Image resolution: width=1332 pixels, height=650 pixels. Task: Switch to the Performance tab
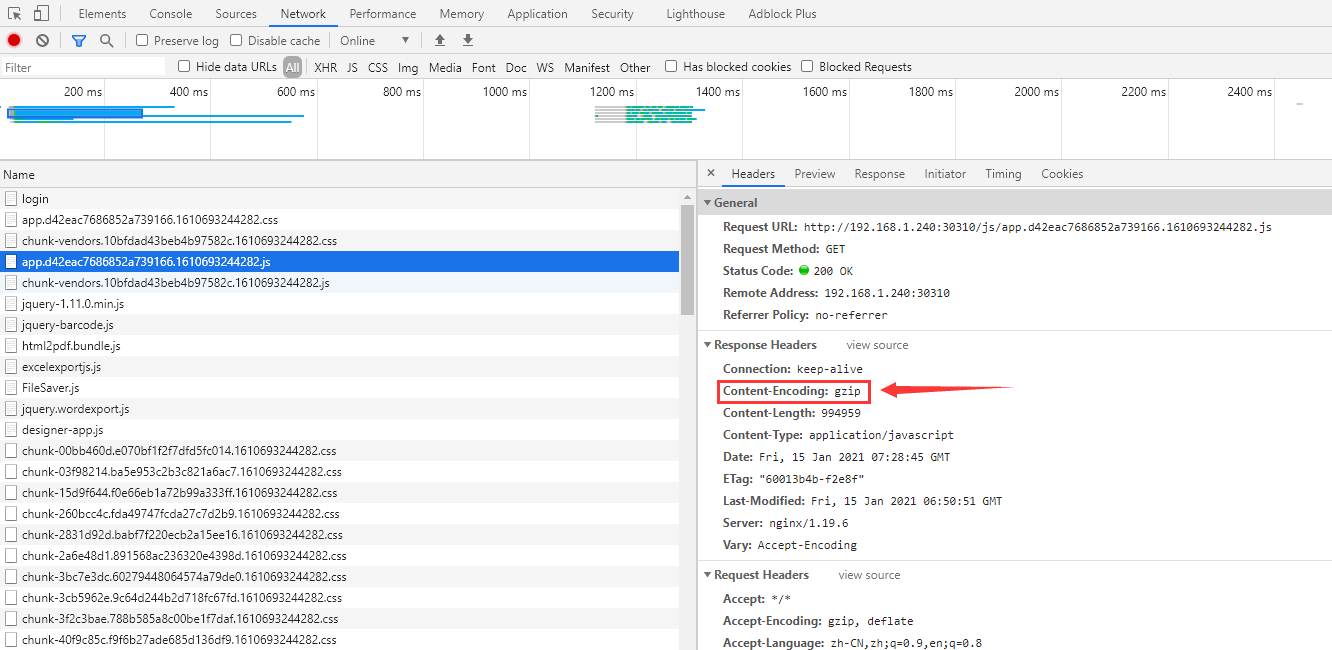(x=383, y=14)
